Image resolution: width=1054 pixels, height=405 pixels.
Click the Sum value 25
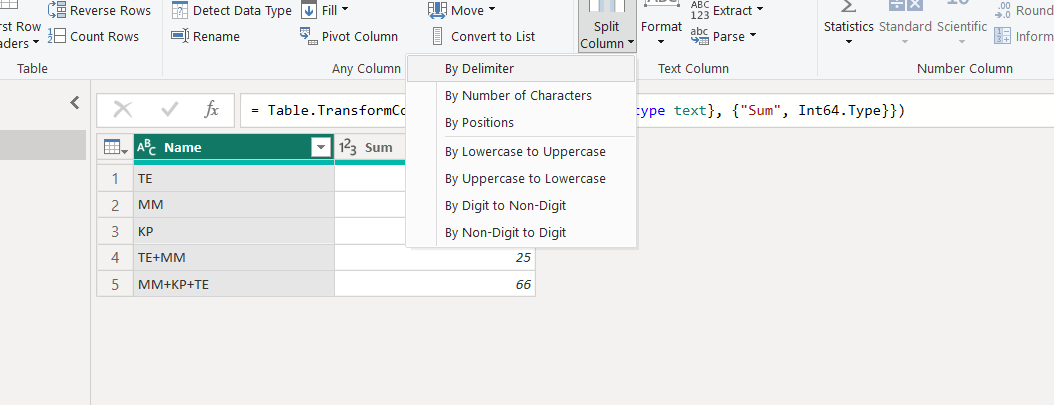point(435,258)
